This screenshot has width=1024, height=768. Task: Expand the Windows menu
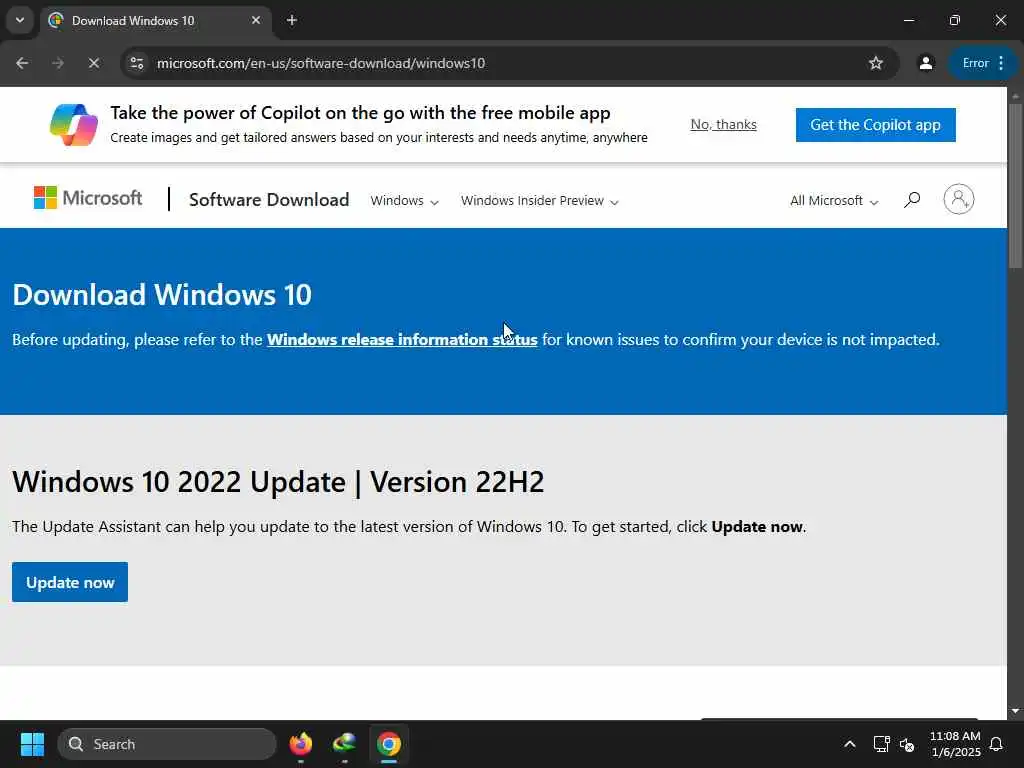click(x=404, y=200)
